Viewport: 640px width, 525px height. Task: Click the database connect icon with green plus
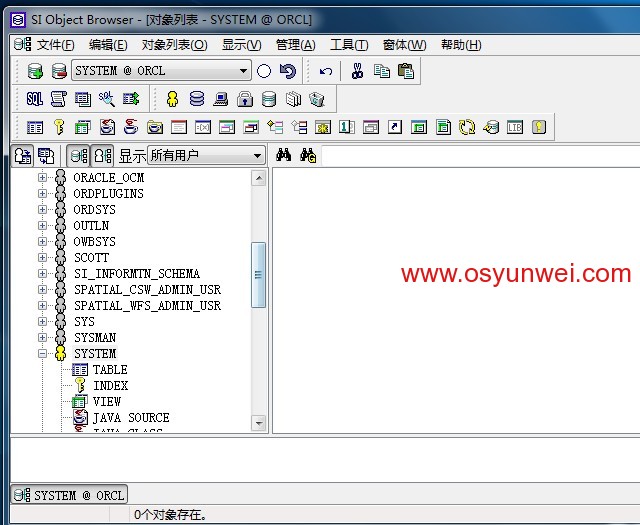click(x=35, y=71)
